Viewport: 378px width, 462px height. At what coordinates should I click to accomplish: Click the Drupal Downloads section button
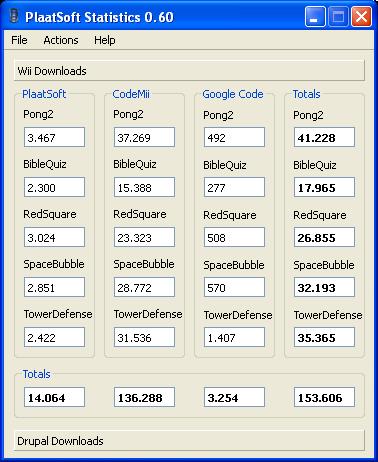click(x=189, y=441)
